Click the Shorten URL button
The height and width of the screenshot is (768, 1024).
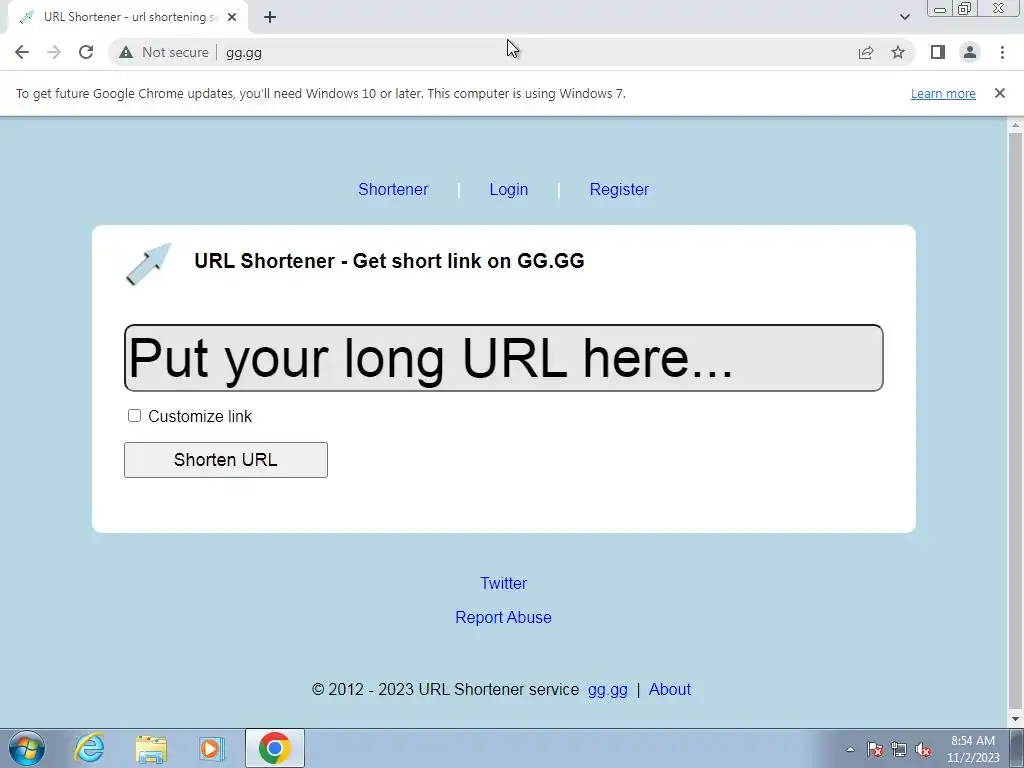pos(226,460)
